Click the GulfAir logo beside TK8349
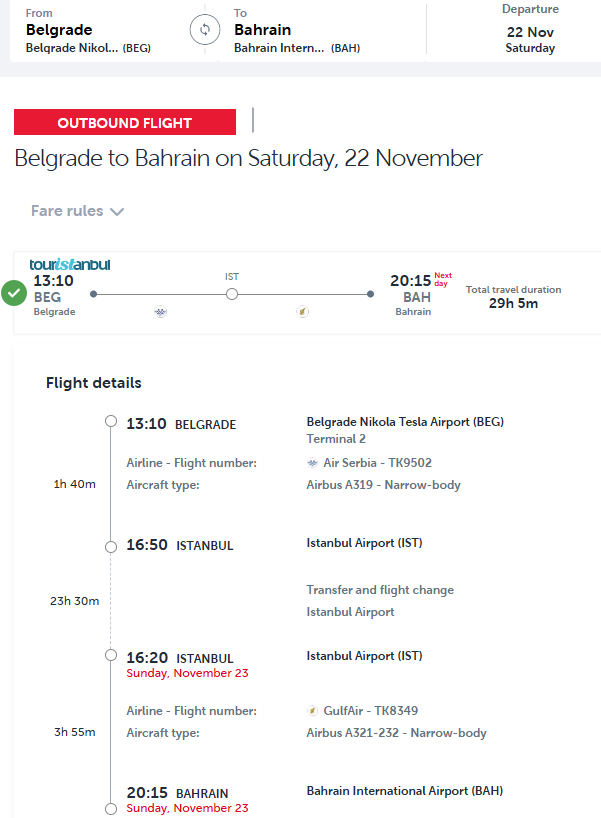 (314, 711)
